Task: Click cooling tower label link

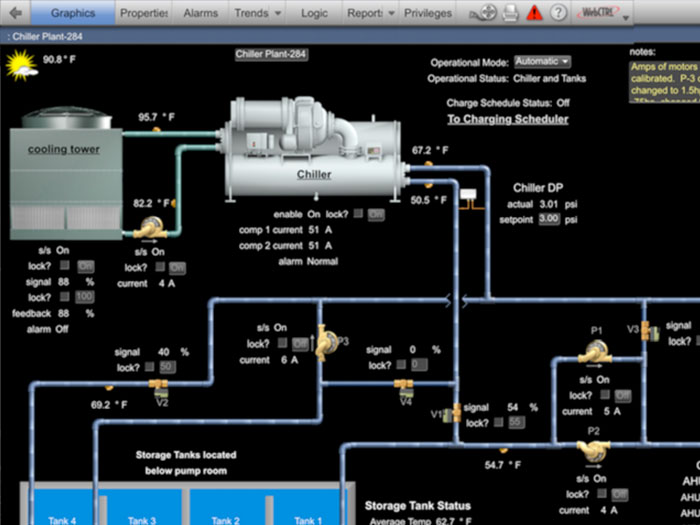Action: coord(63,149)
